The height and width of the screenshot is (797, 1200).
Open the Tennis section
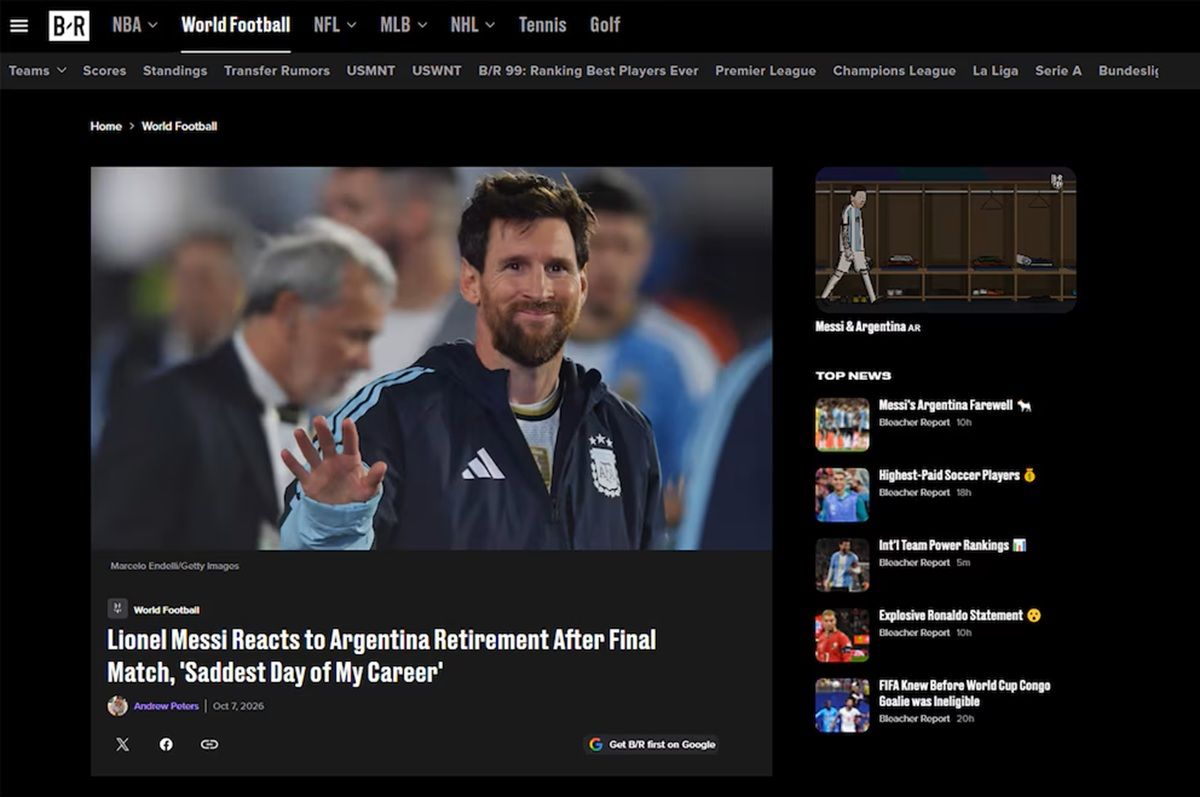point(542,25)
